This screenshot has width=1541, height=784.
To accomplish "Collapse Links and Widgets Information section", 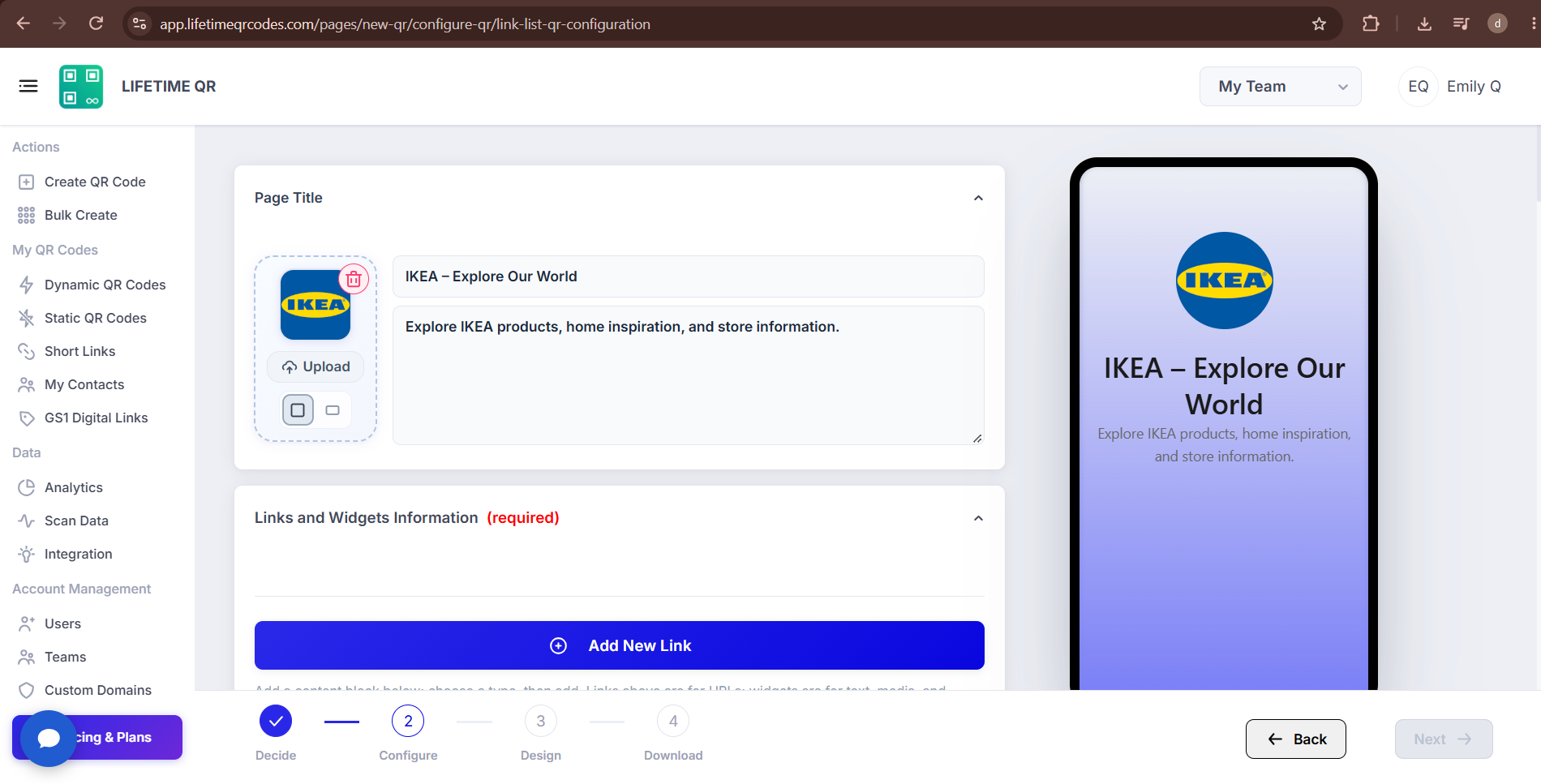I will (x=978, y=518).
